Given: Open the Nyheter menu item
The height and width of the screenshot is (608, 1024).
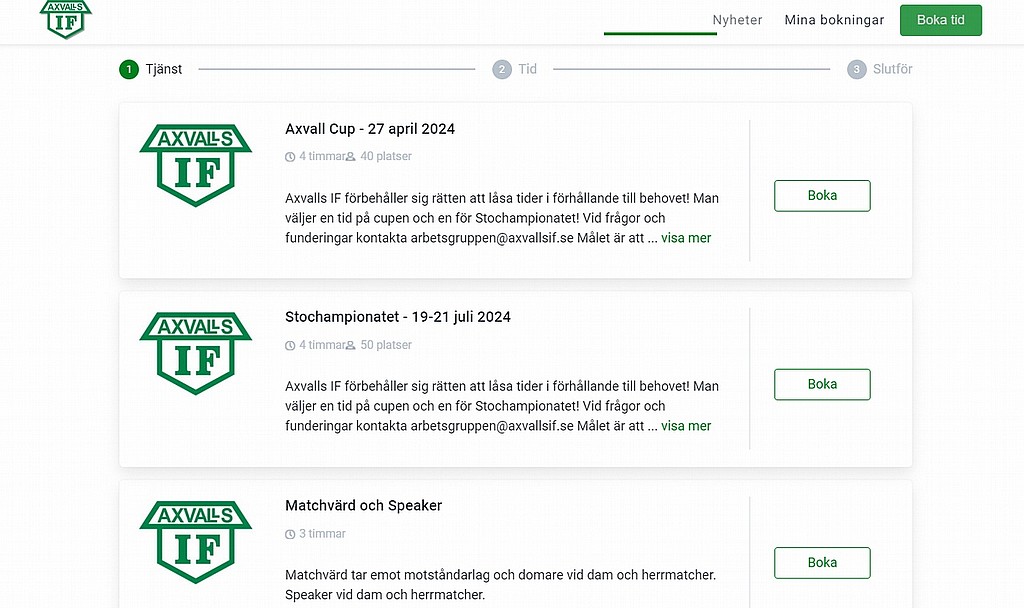Looking at the screenshot, I should [737, 20].
